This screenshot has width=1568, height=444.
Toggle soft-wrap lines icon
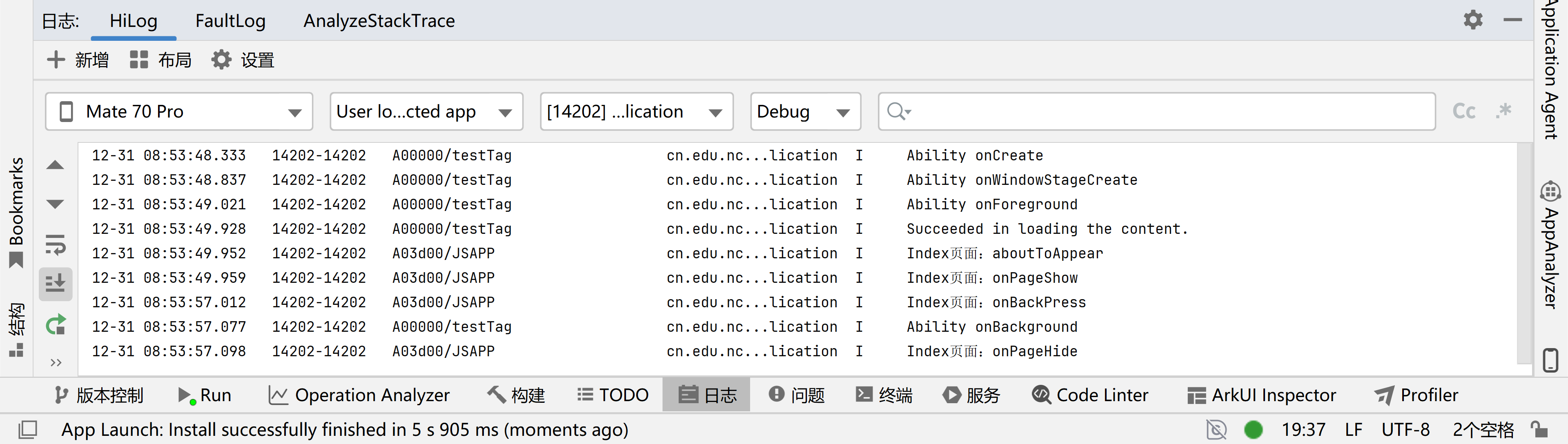[x=55, y=244]
